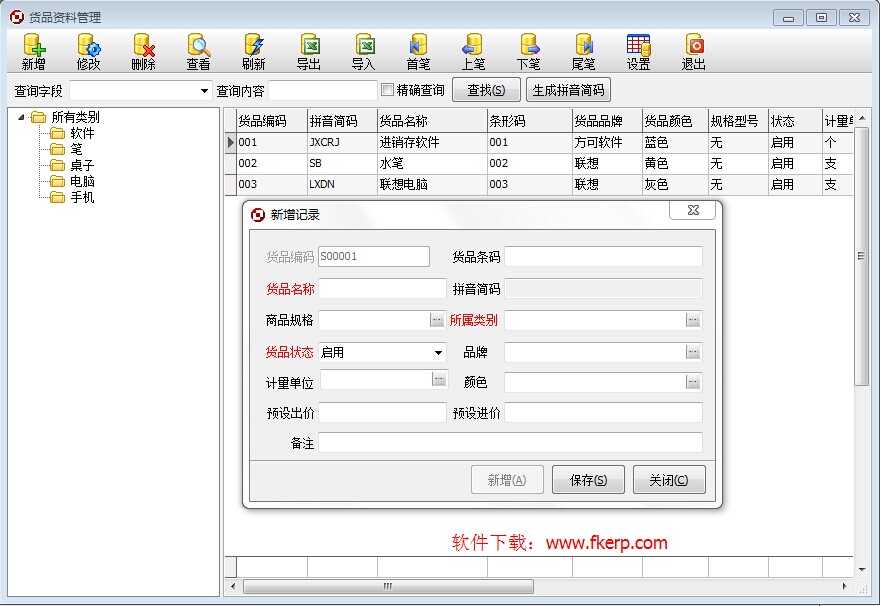Screen dimensions: 880x606
Task: Click the 货品条码 input field
Action: (603, 256)
